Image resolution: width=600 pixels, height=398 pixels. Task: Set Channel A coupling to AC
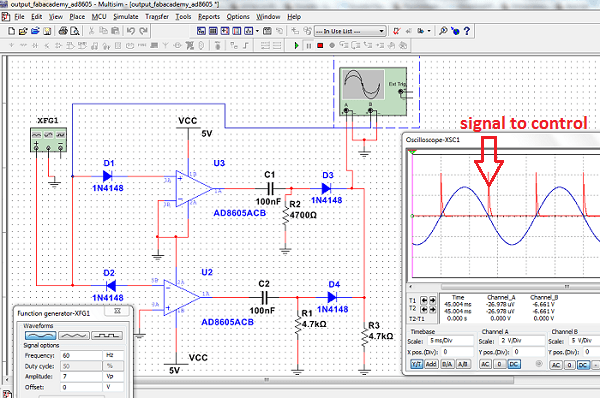[x=485, y=364]
